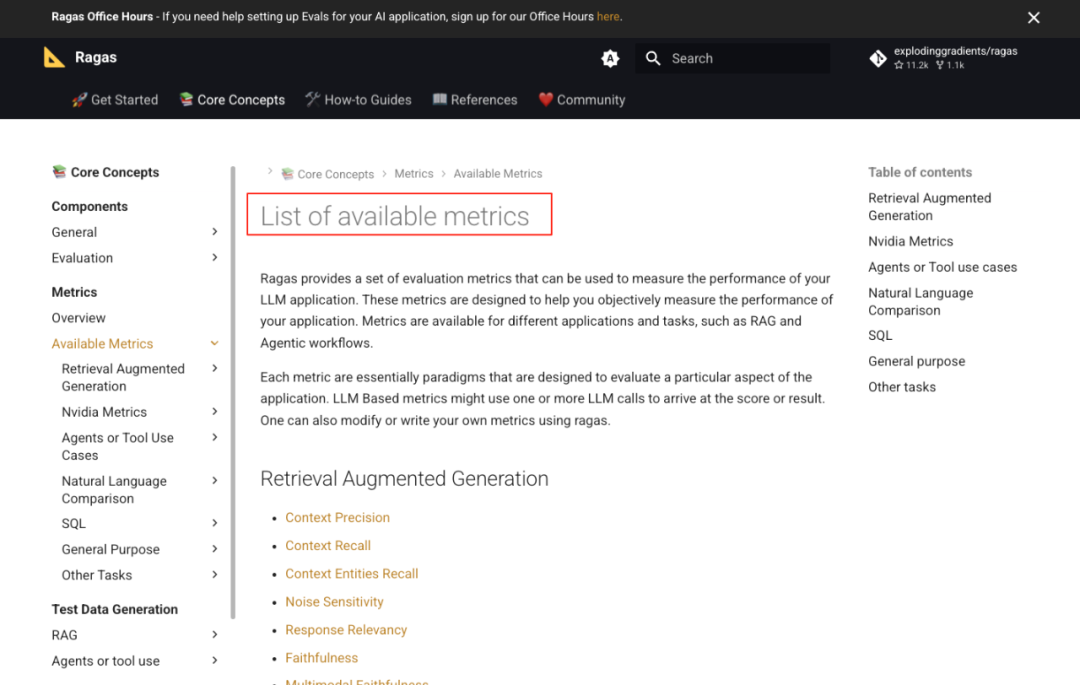Jump to SQL in table of contents

[x=880, y=335]
